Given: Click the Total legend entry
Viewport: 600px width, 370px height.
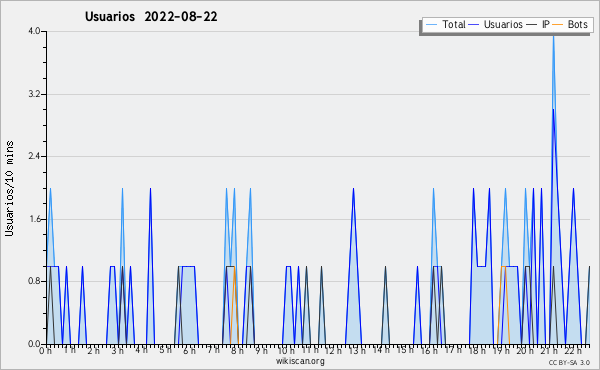Looking at the screenshot, I should point(445,24).
